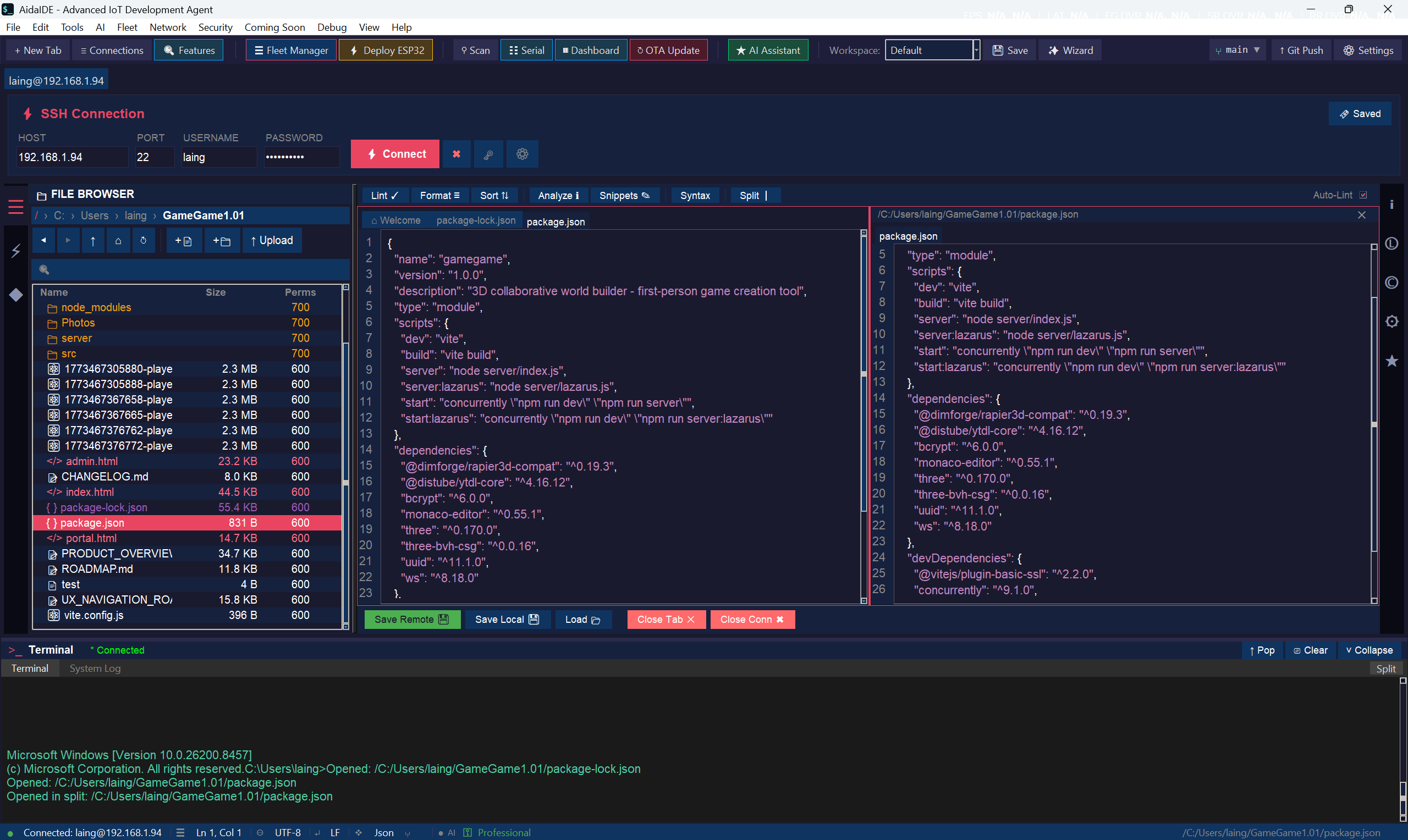
Task: Navigate up one directory
Action: tap(93, 241)
